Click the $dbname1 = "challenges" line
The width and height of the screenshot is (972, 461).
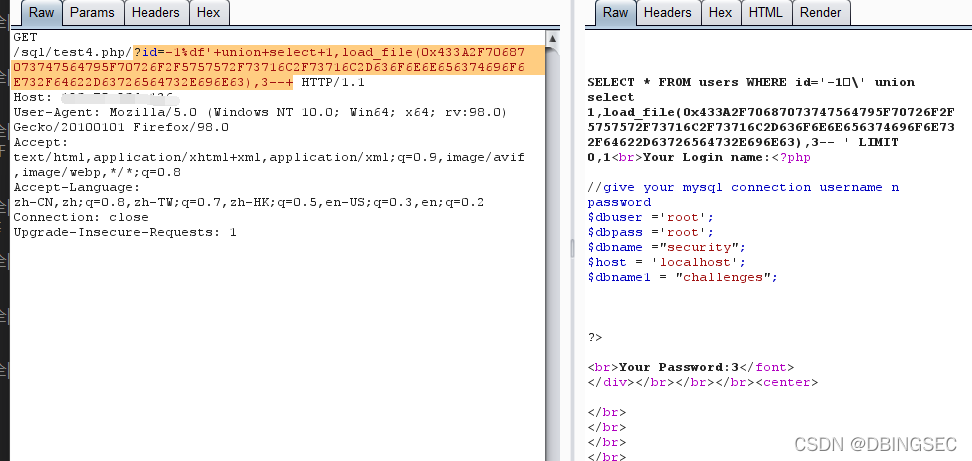click(x=683, y=277)
